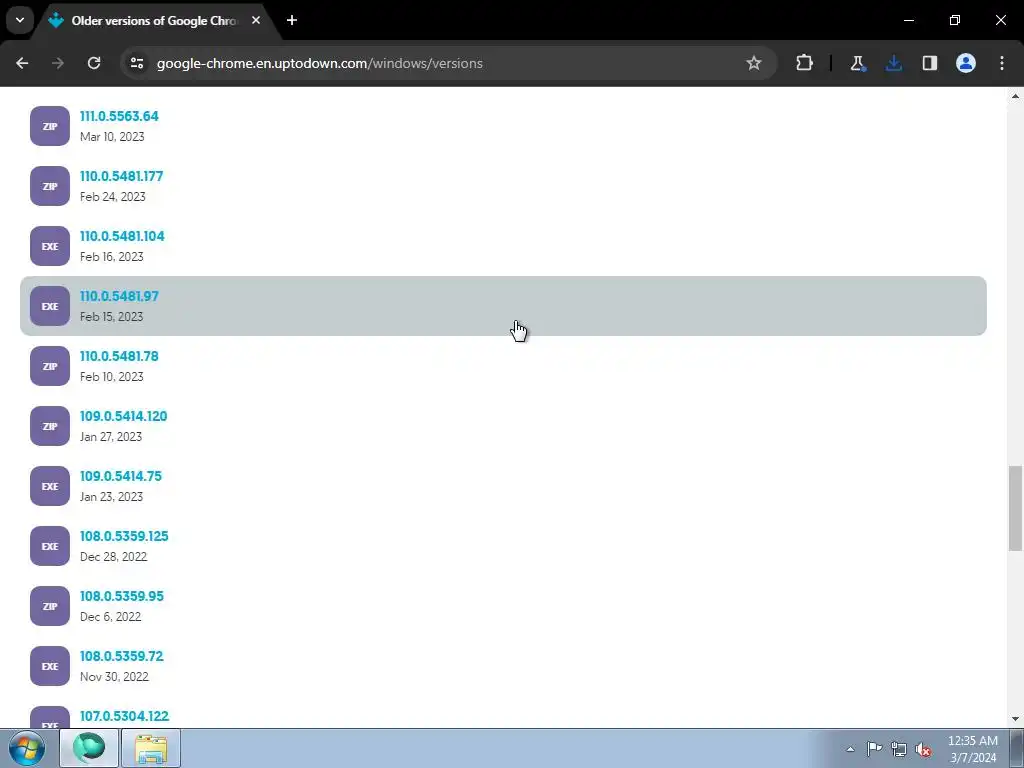Open a new tab with plus button
The image size is (1024, 768).
pos(292,20)
